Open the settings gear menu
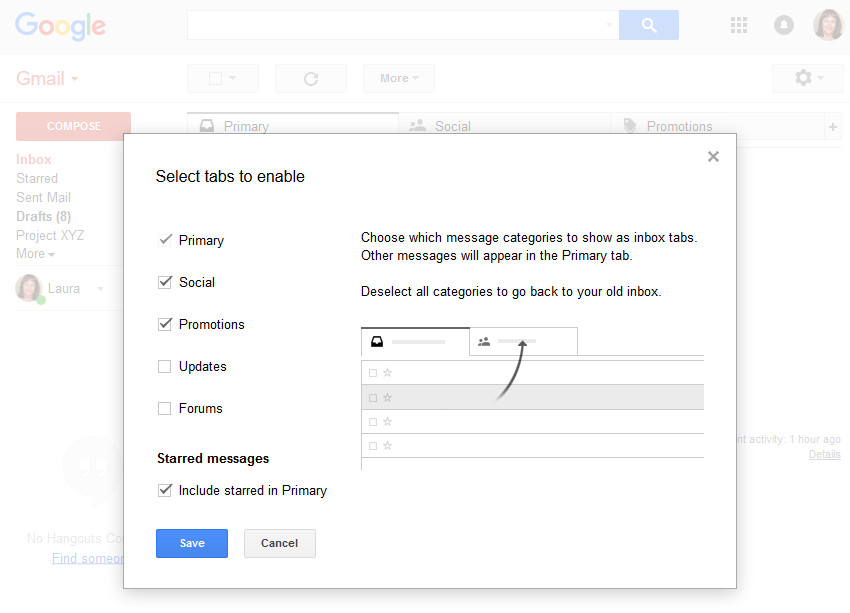 pyautogui.click(x=807, y=78)
